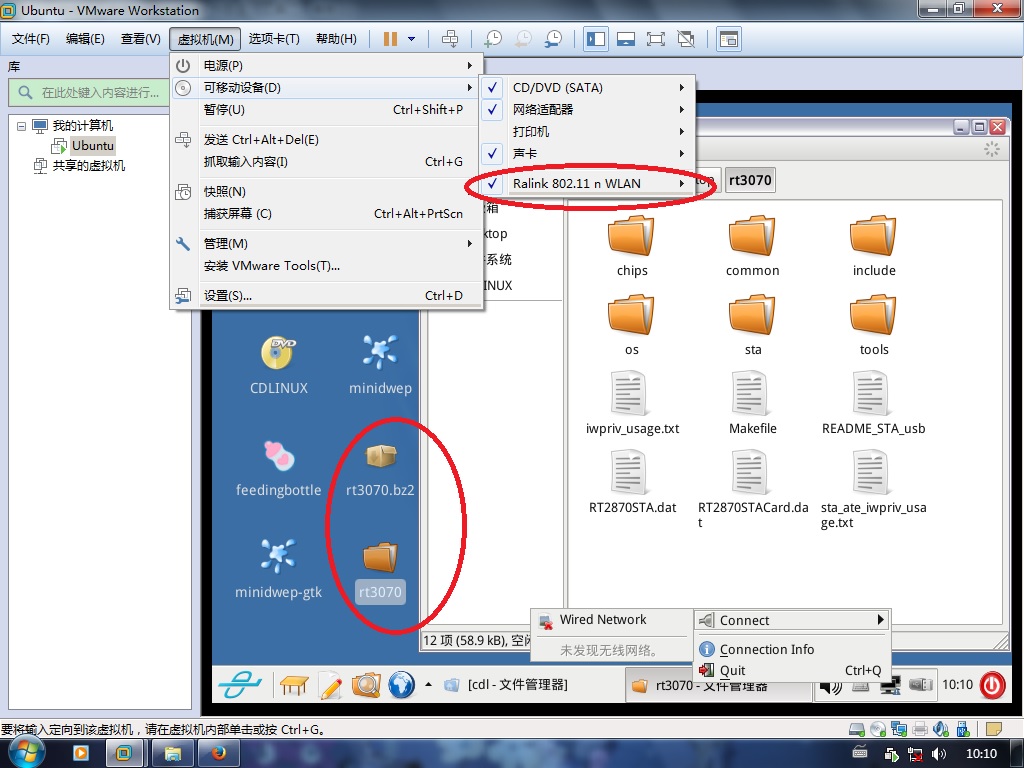Click the CD/DVD device icon in VMware status bar
The width and height of the screenshot is (1024, 768).
(878, 729)
